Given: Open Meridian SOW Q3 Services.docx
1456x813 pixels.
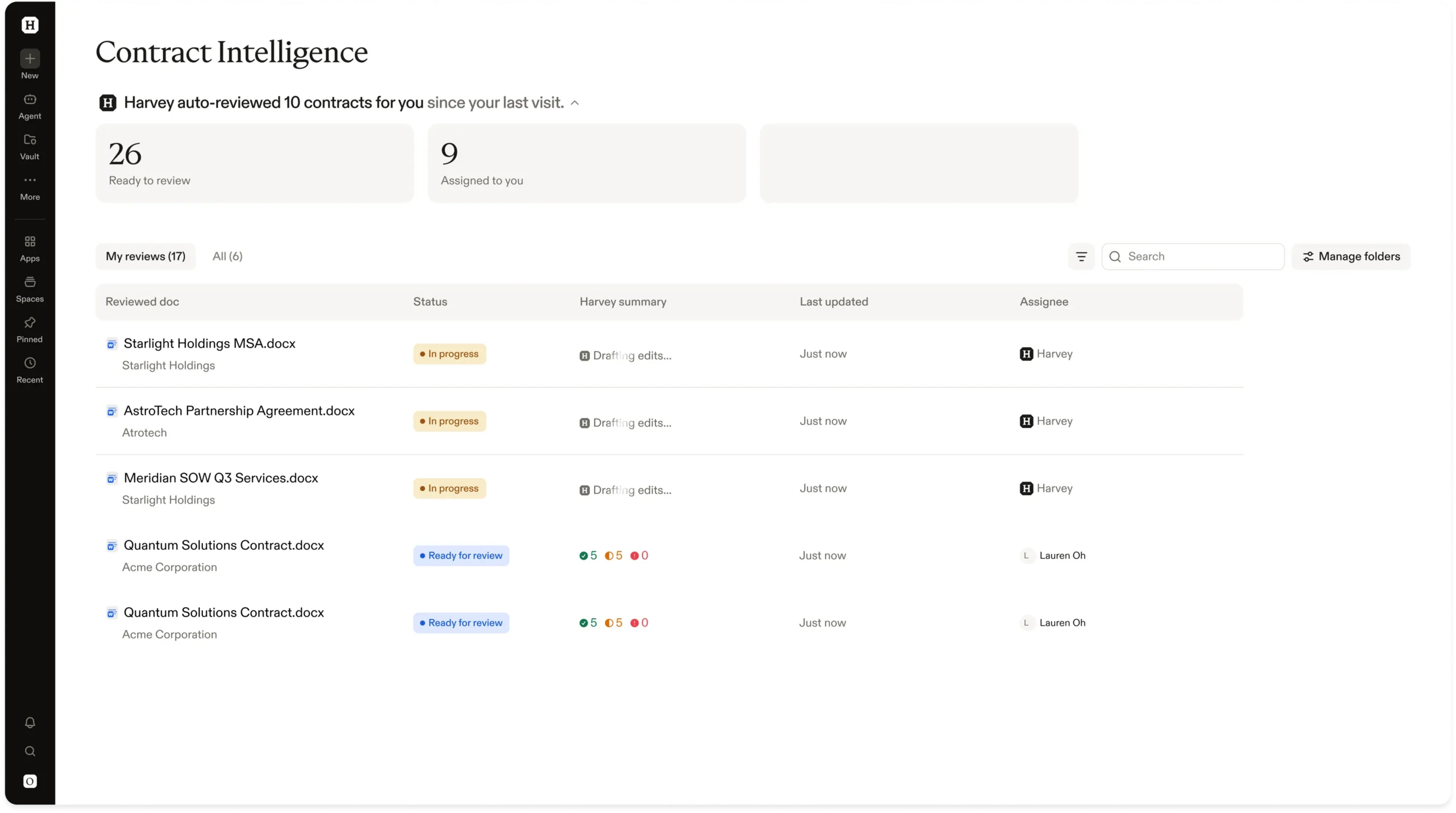Looking at the screenshot, I should pyautogui.click(x=221, y=478).
